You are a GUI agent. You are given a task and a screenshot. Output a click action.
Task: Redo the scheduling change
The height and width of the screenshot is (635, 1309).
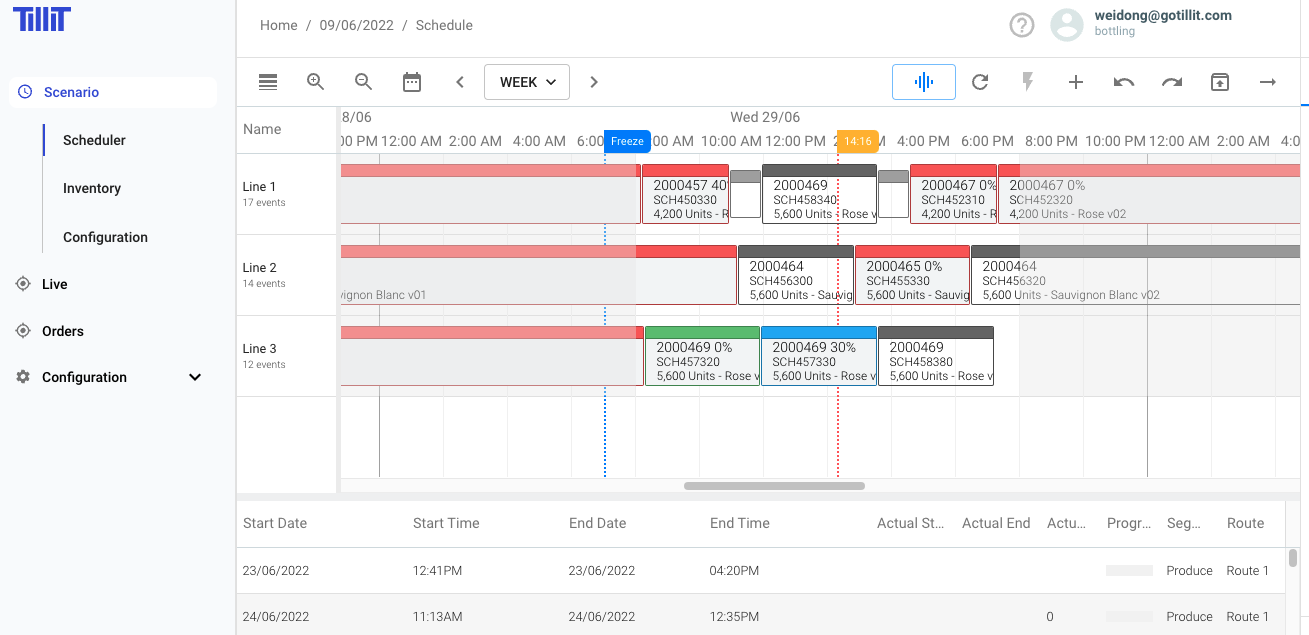1172,82
